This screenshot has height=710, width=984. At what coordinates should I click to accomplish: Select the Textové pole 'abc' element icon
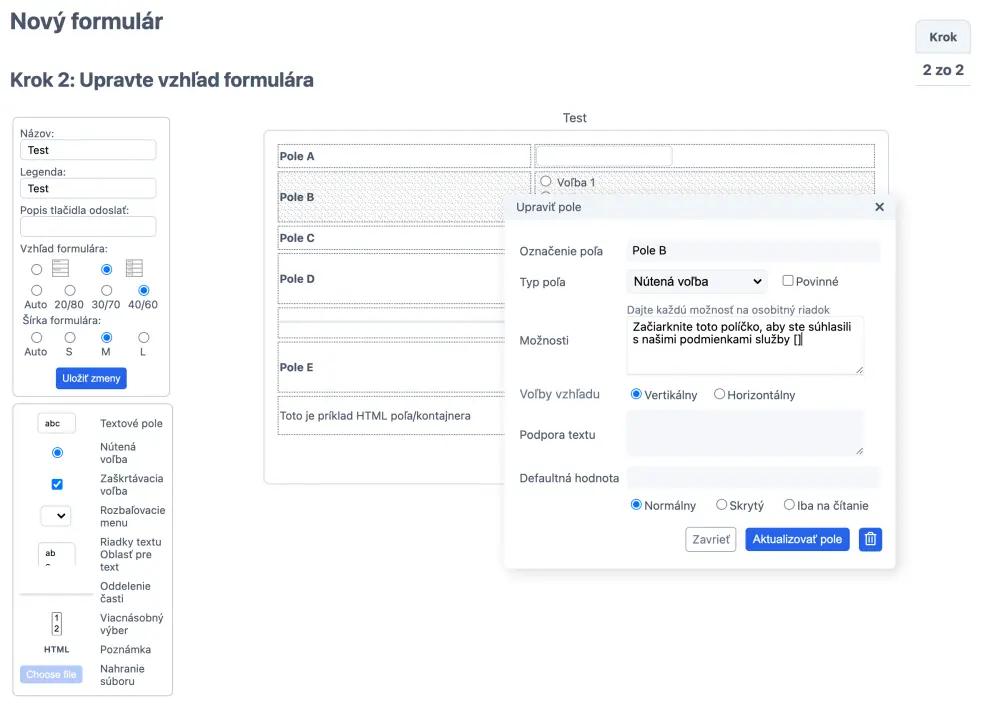[x=56, y=423]
